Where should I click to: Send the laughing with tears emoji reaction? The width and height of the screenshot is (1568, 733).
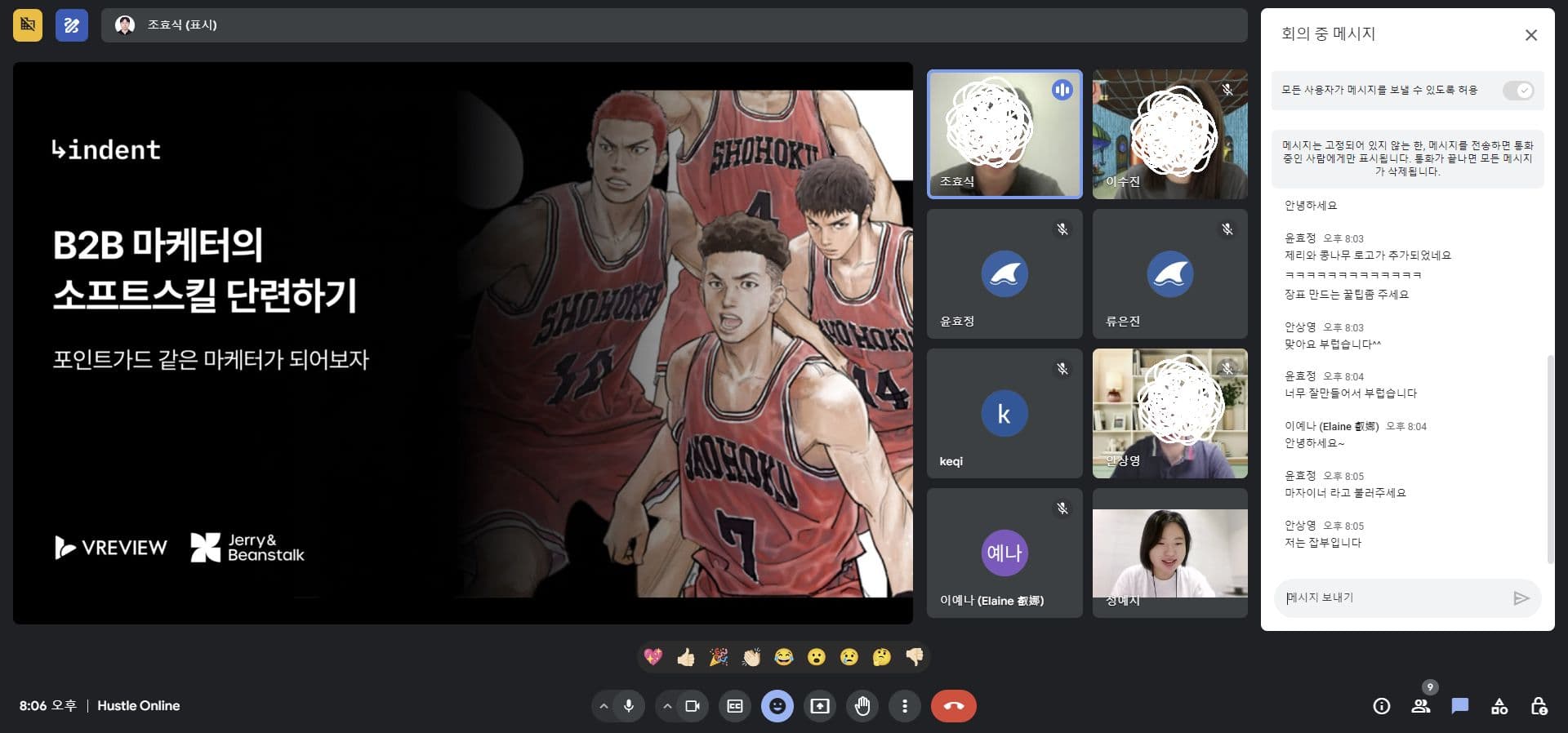click(x=784, y=657)
